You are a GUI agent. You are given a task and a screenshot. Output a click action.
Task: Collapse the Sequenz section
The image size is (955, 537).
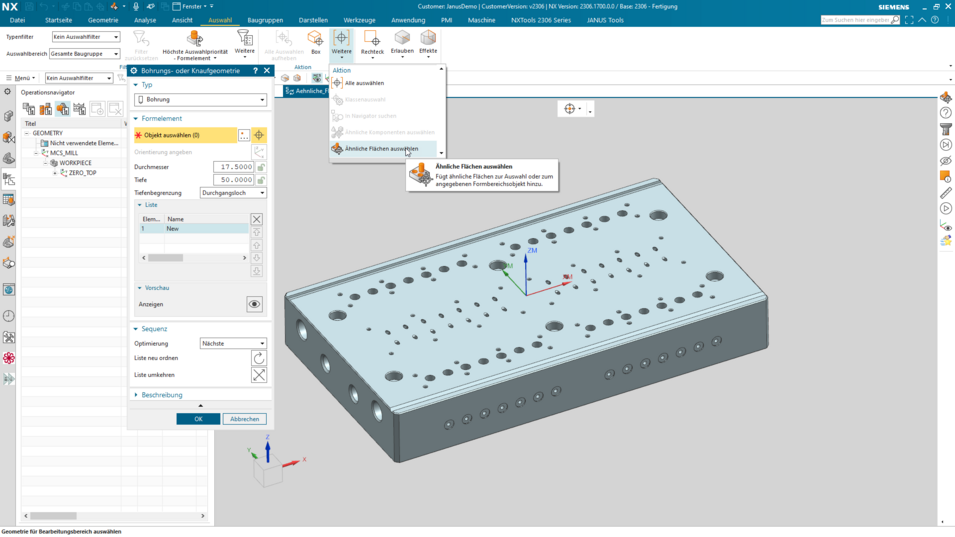(x=136, y=329)
